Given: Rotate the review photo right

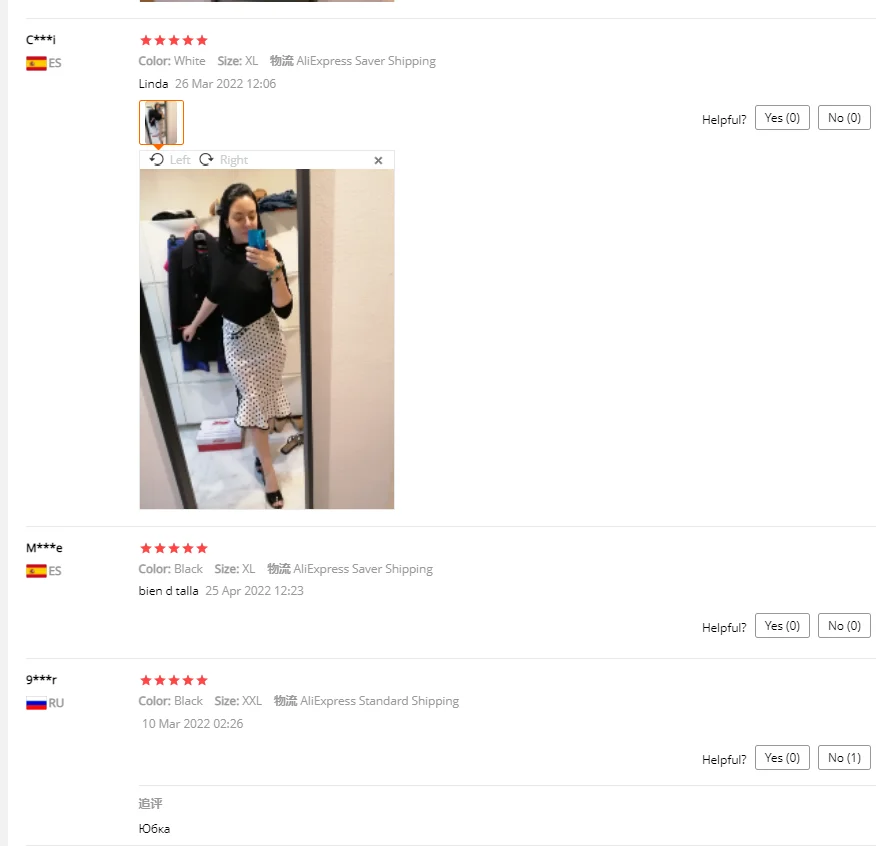Looking at the screenshot, I should pos(224,160).
